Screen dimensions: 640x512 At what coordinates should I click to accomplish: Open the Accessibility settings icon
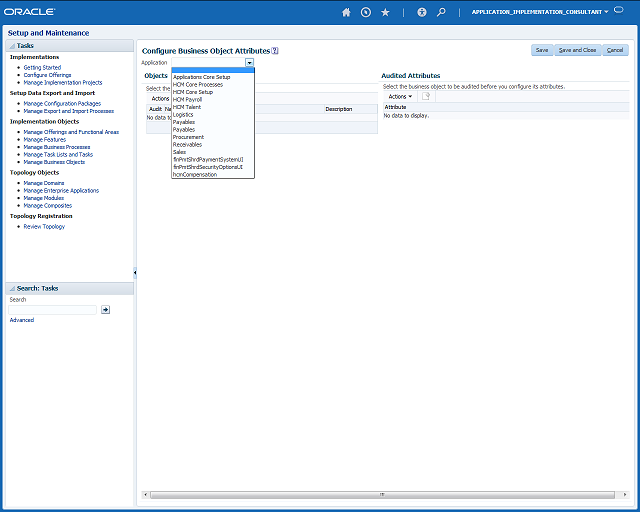point(422,12)
